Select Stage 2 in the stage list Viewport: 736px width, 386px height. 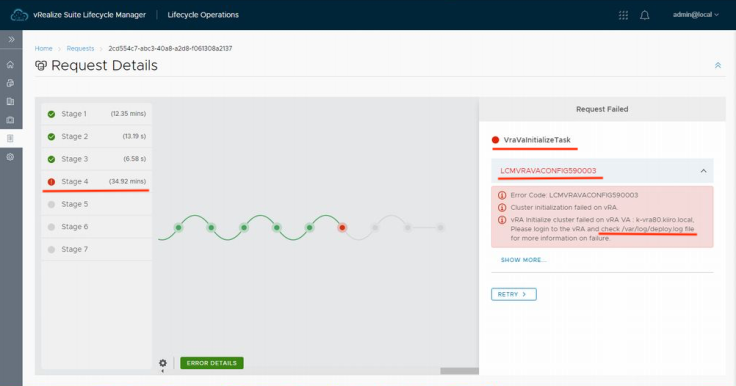pyautogui.click(x=97, y=136)
